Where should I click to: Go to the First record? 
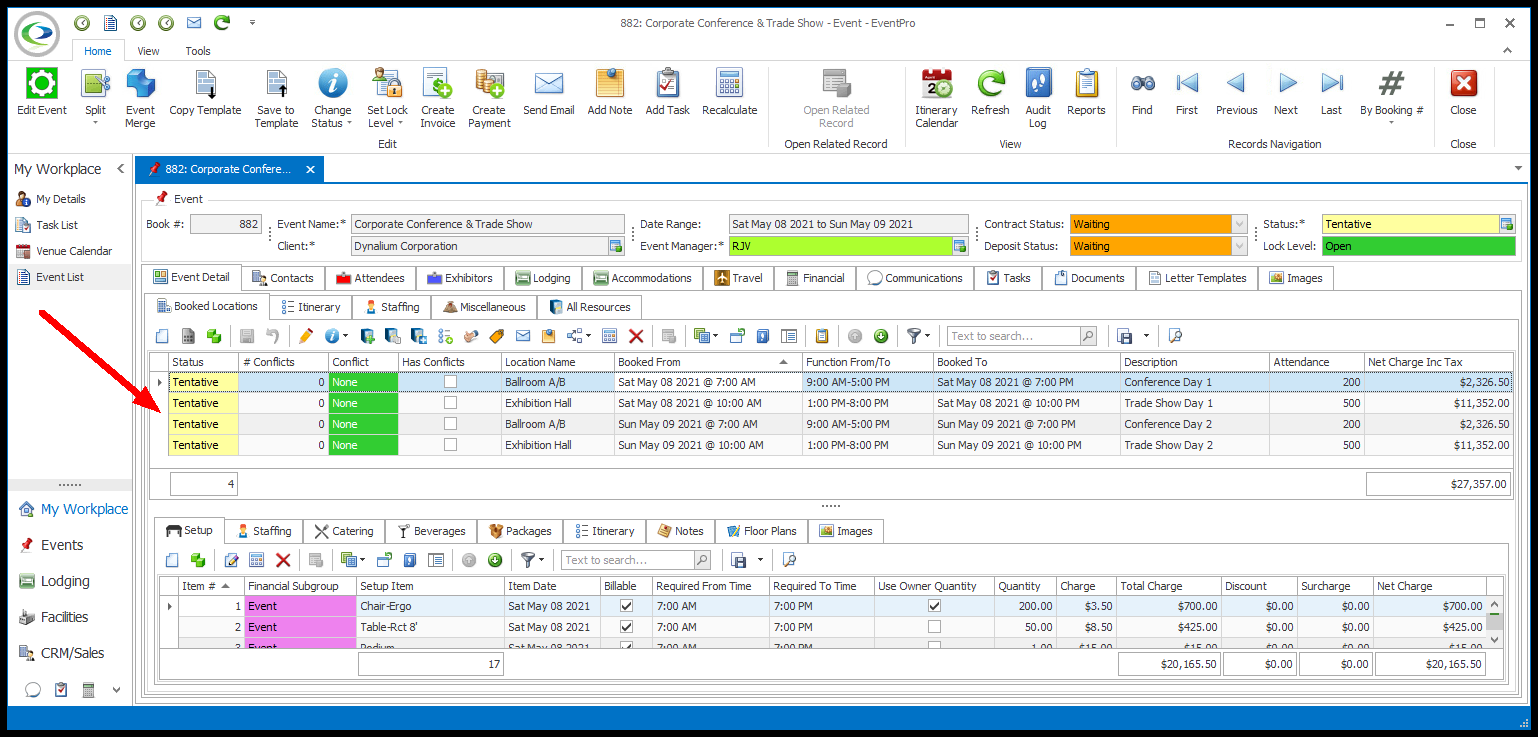click(1187, 84)
